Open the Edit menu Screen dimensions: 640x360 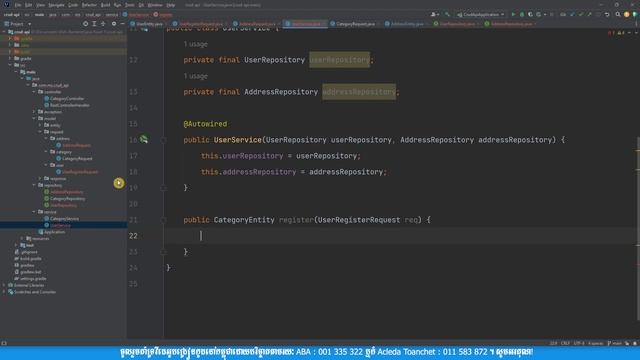pyautogui.click(x=28, y=5)
